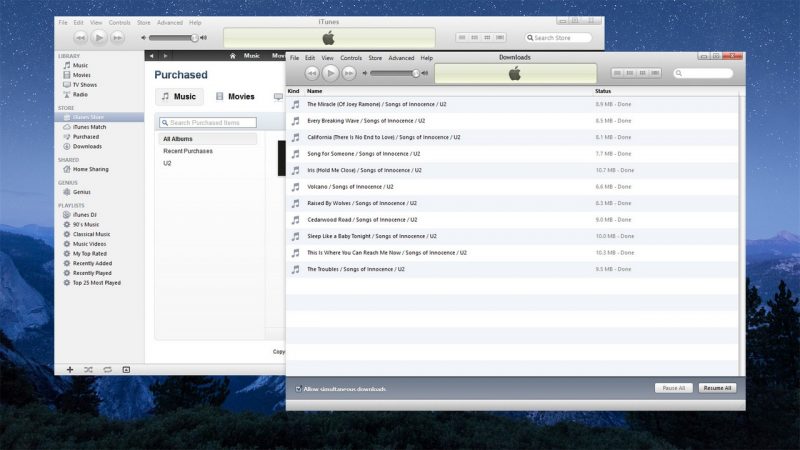
Task: Click play button in back iTunes window
Action: tap(99, 38)
